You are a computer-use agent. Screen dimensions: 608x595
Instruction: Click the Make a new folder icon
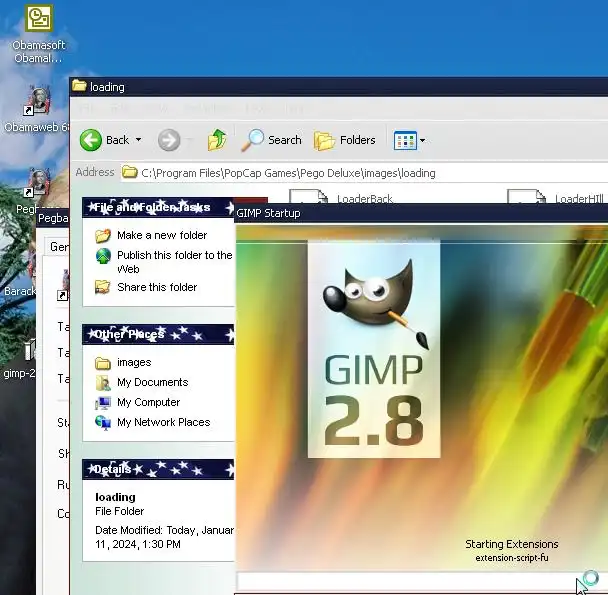pos(103,235)
